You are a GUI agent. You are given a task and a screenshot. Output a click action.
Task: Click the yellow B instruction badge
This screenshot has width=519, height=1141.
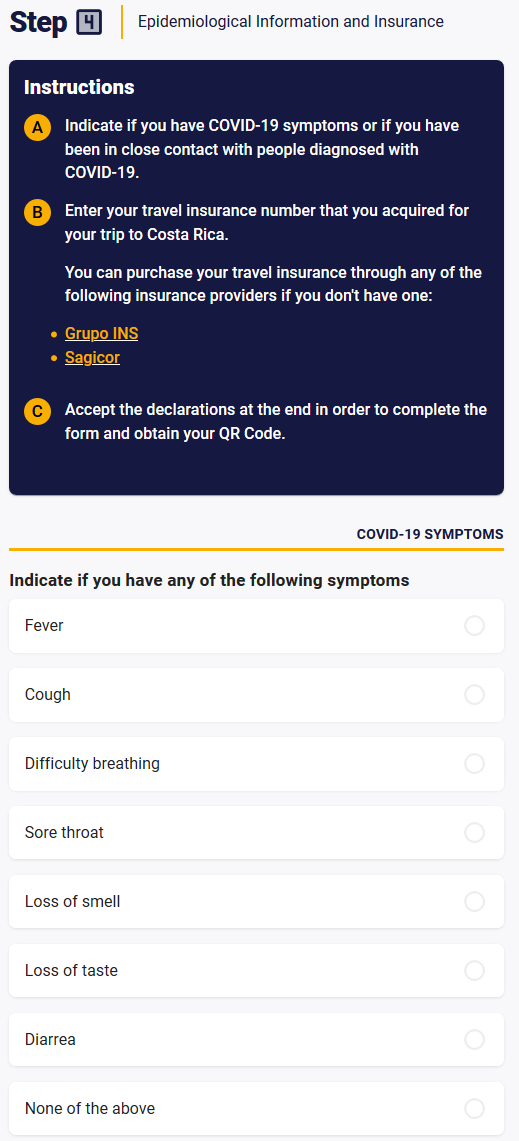point(37,213)
